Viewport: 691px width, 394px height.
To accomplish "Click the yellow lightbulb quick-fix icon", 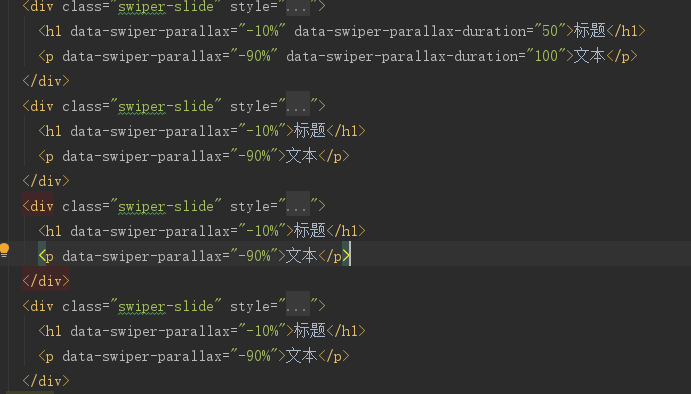I will 4,250.
